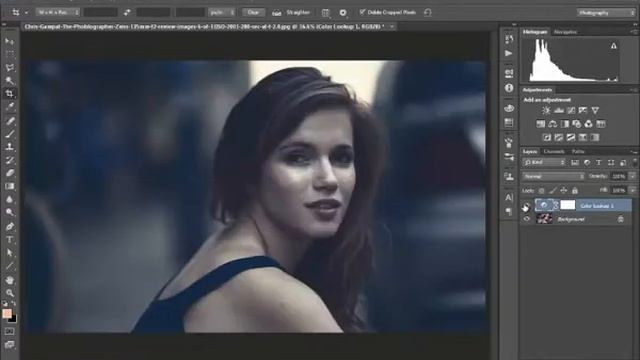Select the Hand tool

click(9, 280)
